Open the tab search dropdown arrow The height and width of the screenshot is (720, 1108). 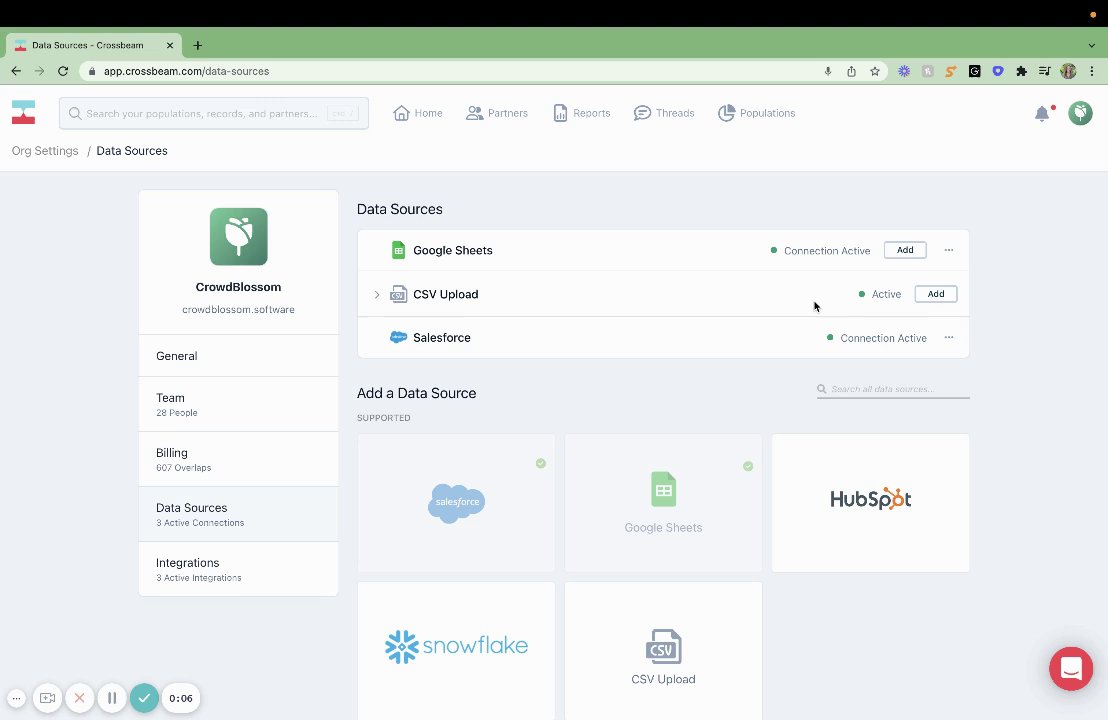point(1092,45)
